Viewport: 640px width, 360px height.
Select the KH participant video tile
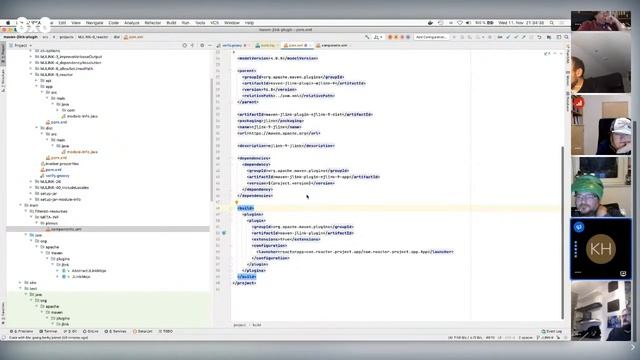[601, 249]
